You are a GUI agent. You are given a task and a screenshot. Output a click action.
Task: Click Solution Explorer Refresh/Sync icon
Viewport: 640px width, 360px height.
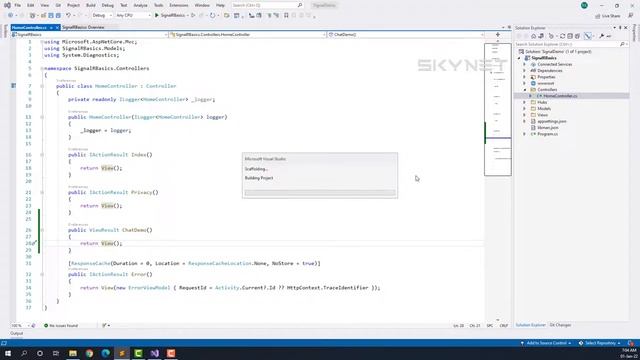tap(562, 36)
